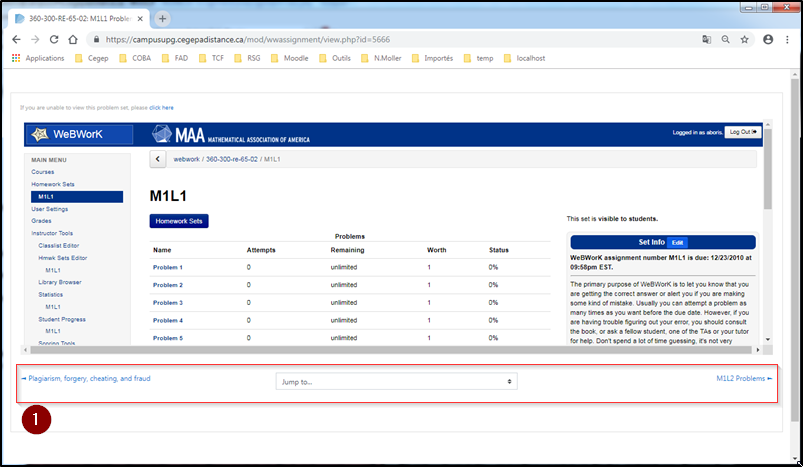Screen dimensions: 803x467
Task: Open User Settings in main menu
Action: (x=49, y=208)
